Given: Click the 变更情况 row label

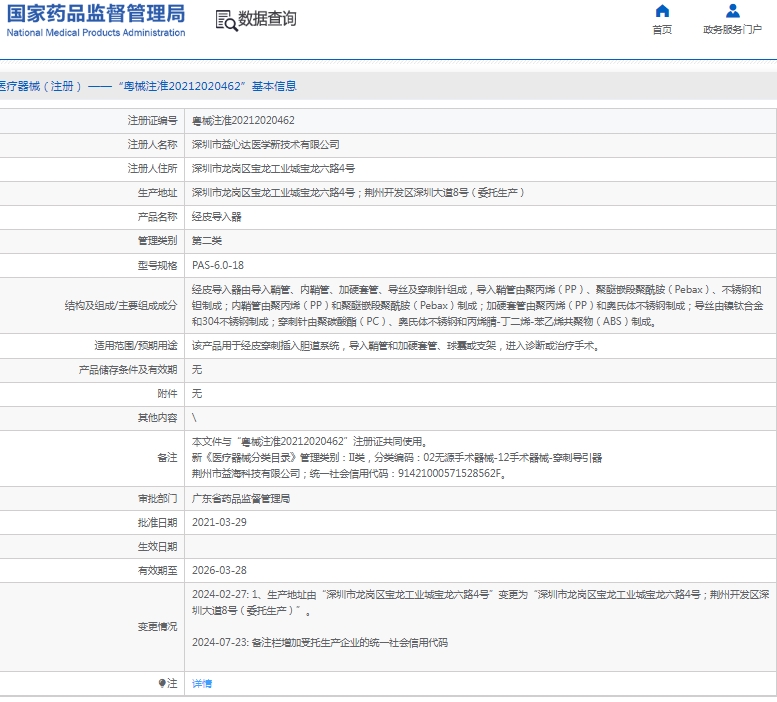Looking at the screenshot, I should click(x=157, y=627).
